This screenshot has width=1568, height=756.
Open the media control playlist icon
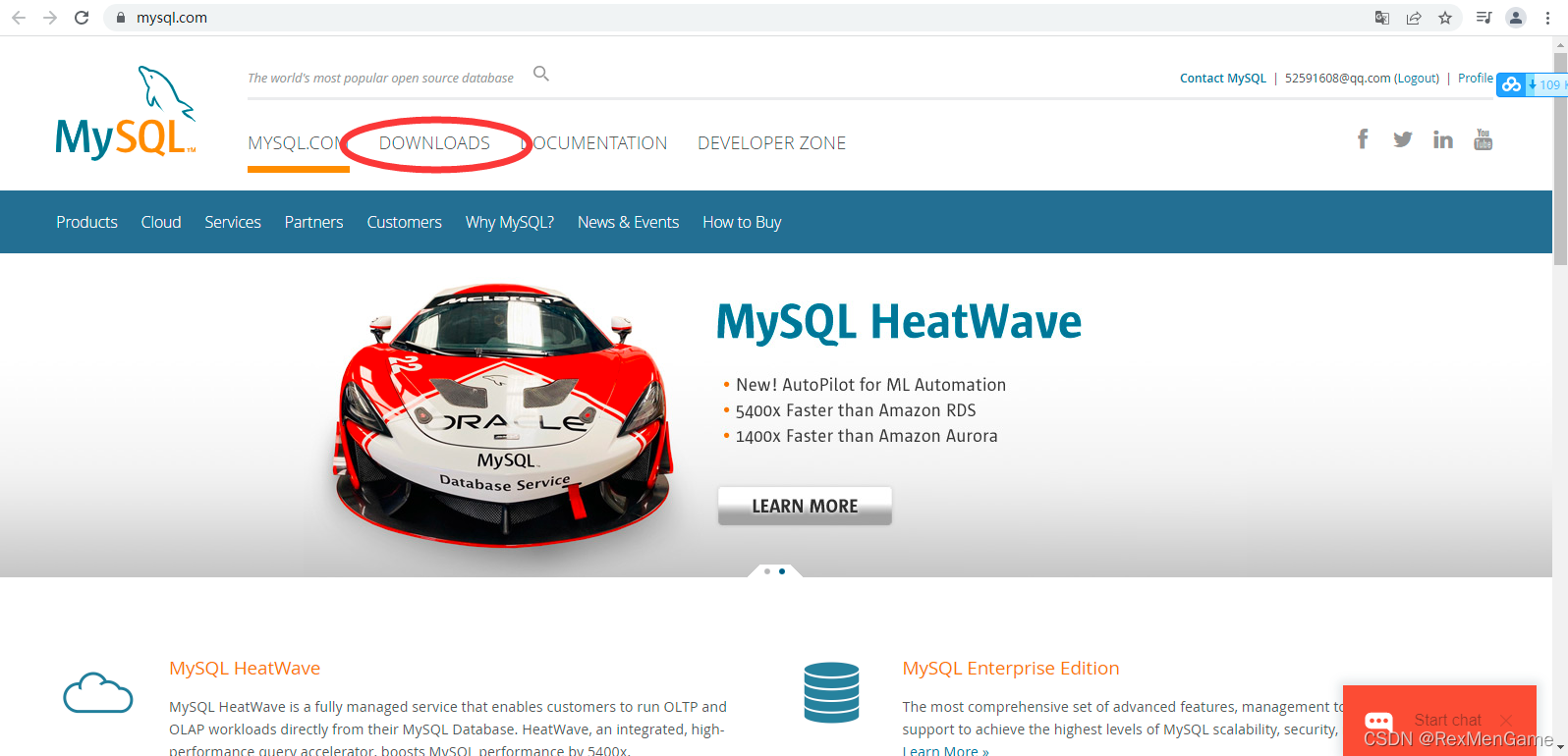tap(1484, 18)
